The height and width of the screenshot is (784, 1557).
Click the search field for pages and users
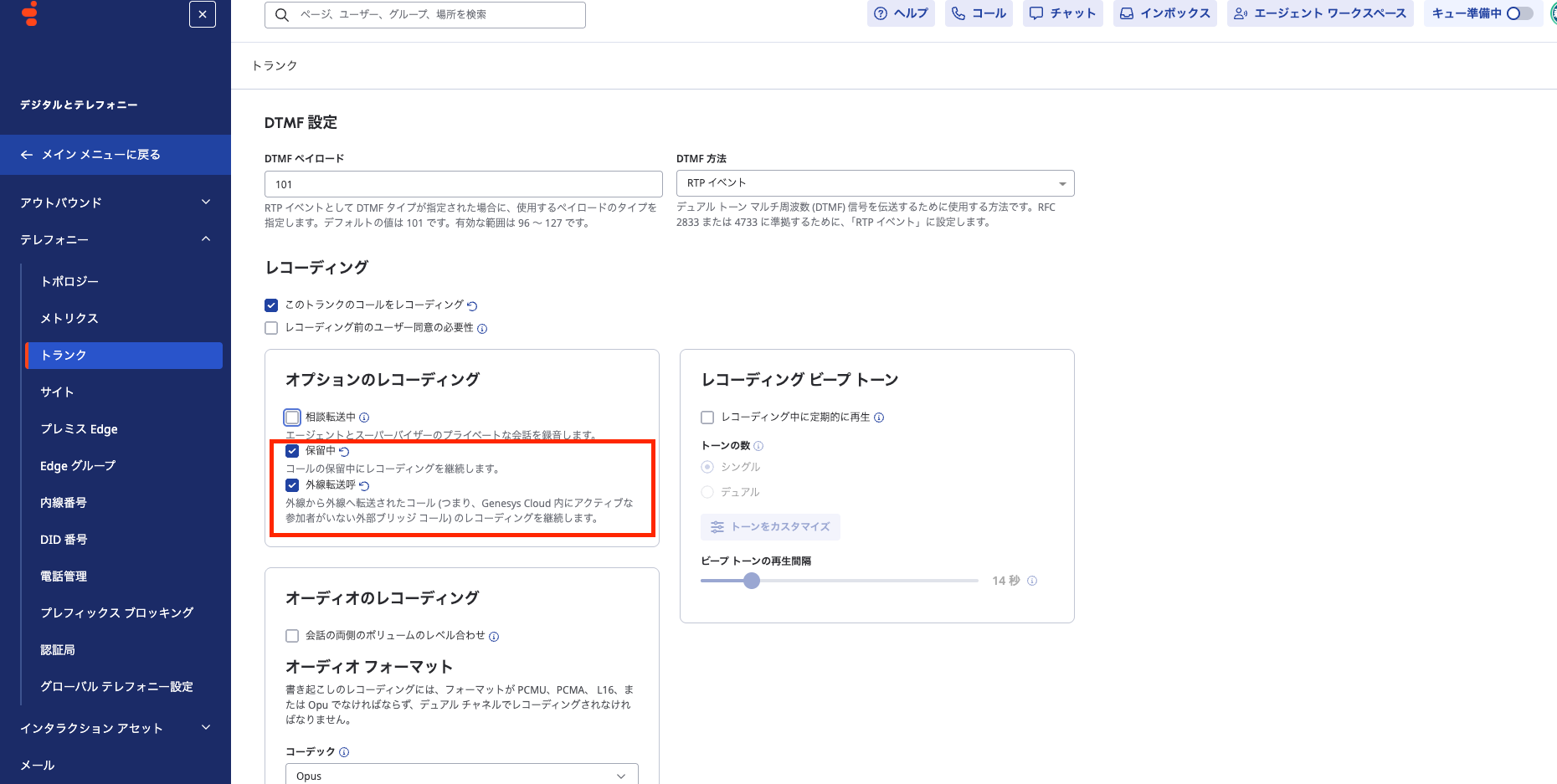point(425,15)
